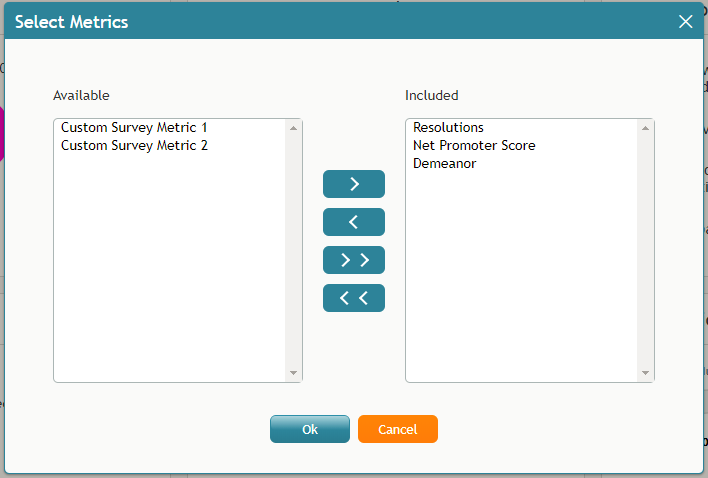Screen dimensions: 708x478
Task: Click the Included list scrollbar track
Action: pos(645,250)
